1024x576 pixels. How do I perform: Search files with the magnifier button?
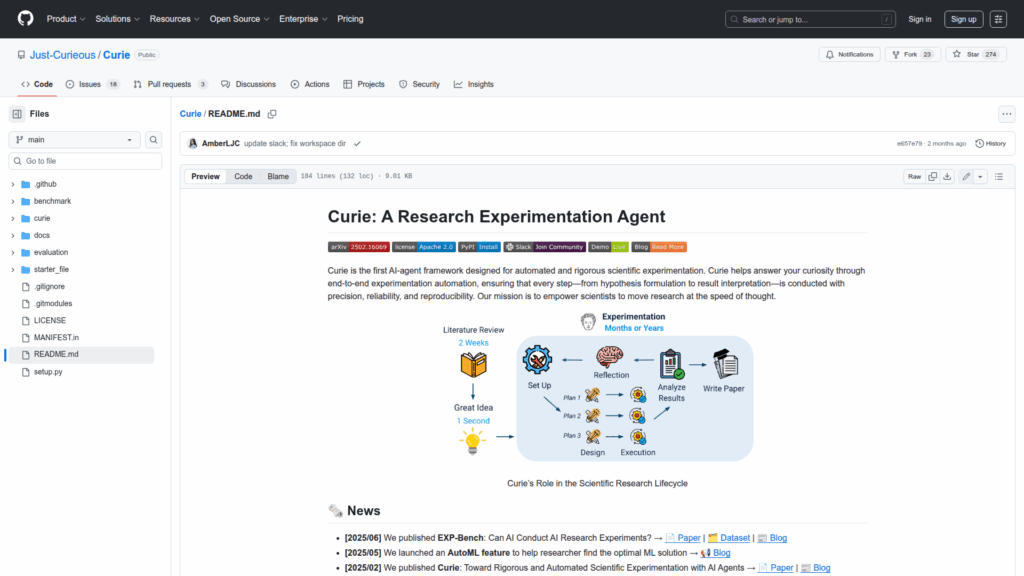(x=153, y=140)
